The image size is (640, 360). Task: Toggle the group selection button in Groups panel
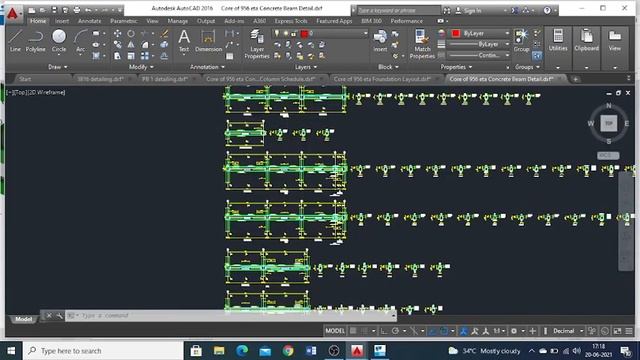tap(537, 56)
